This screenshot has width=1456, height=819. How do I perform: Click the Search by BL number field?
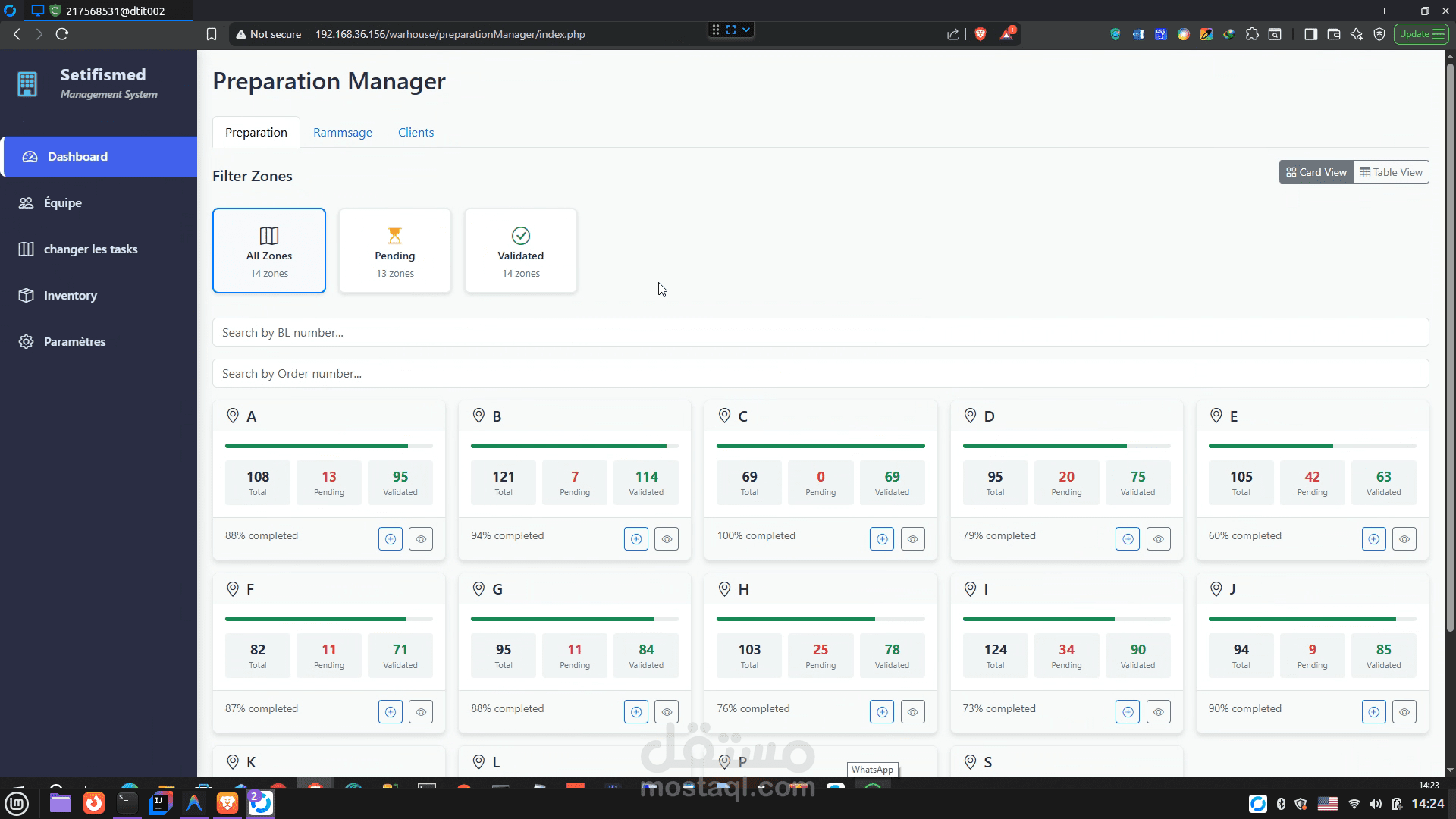(820, 333)
